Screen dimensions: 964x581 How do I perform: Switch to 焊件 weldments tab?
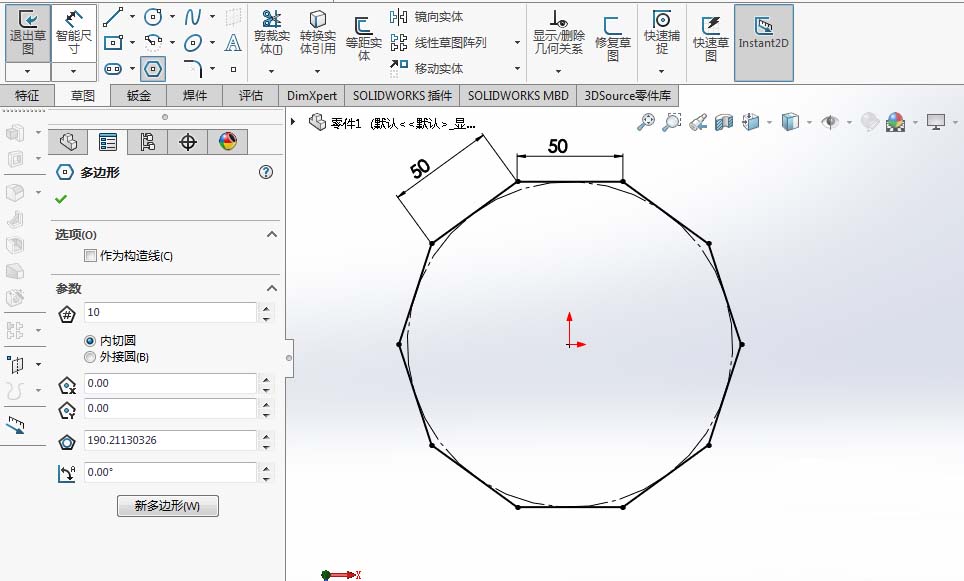point(195,95)
